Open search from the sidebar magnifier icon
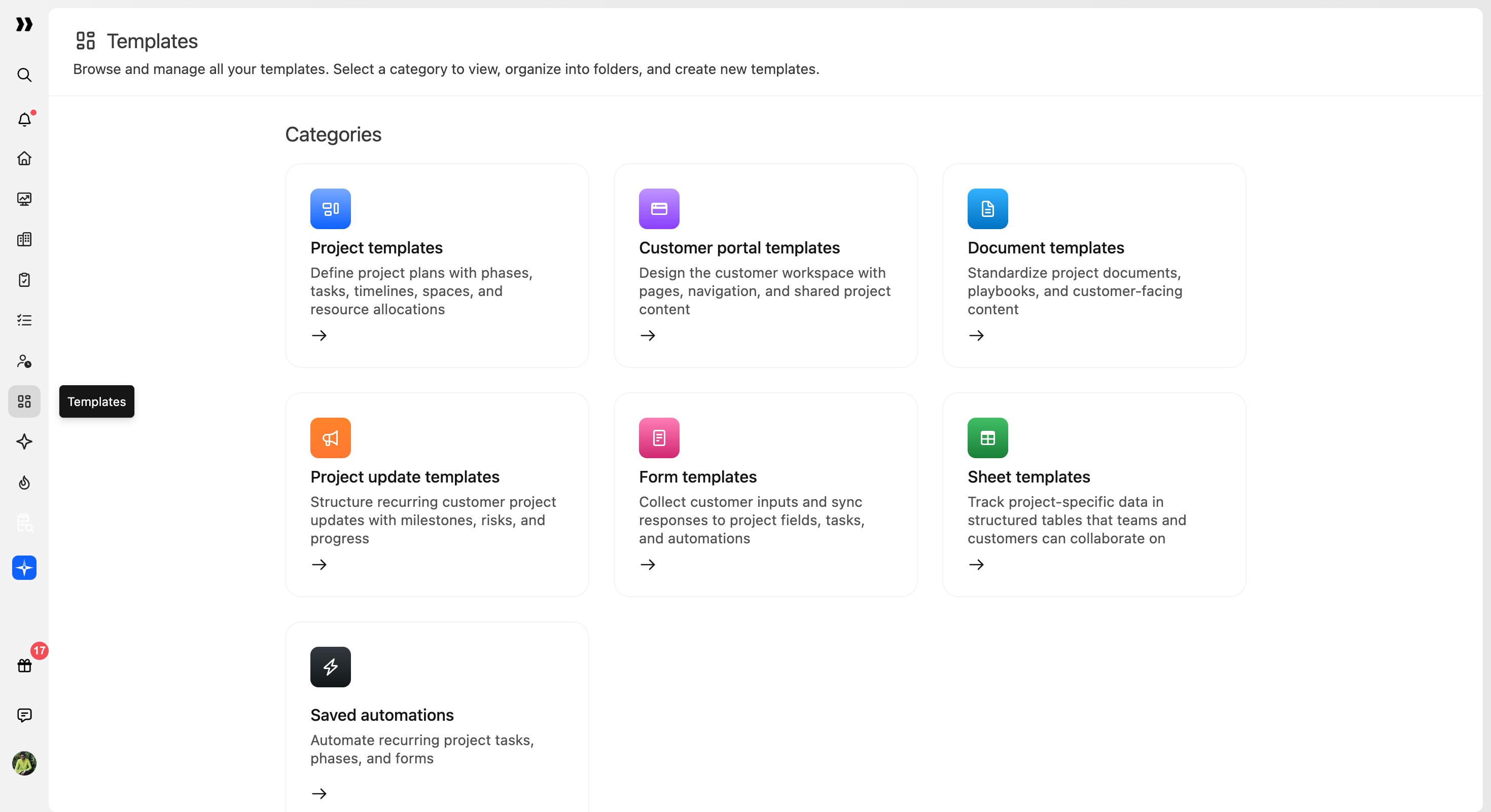This screenshot has width=1491, height=812. [x=24, y=75]
